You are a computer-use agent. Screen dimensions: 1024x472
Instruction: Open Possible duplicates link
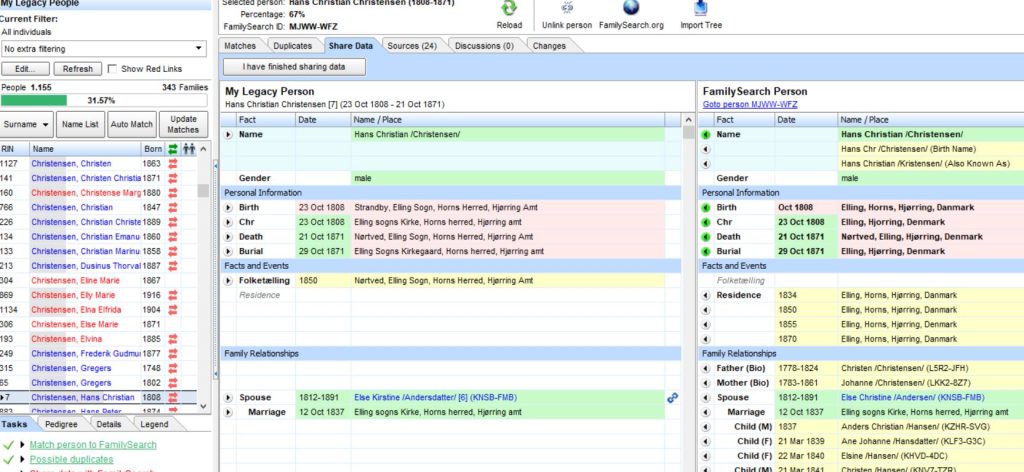coord(71,460)
